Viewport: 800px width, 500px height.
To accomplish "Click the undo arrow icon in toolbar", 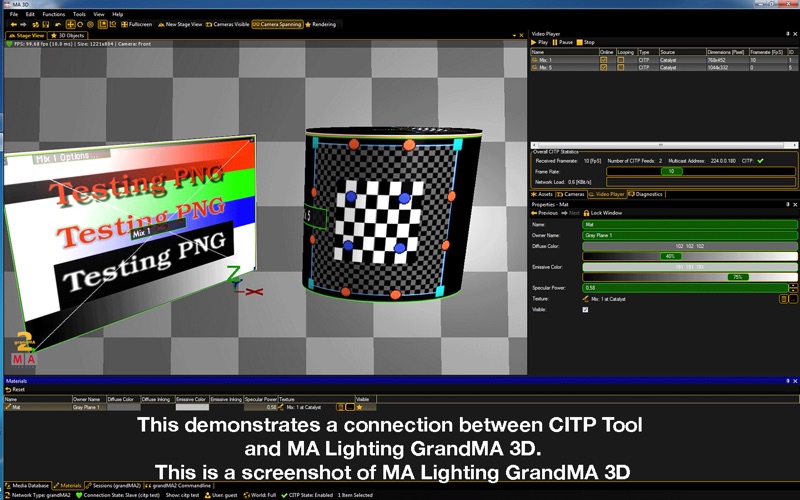I will [58, 24].
